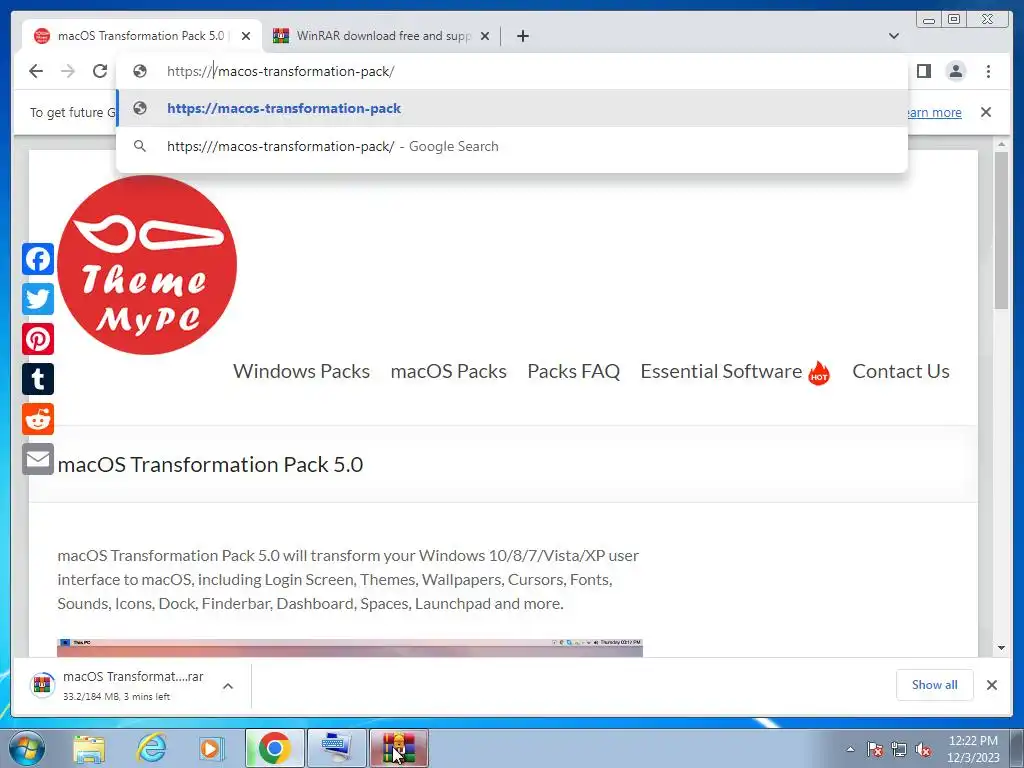Open the volume tray icon
The image size is (1024, 768).
click(923, 749)
